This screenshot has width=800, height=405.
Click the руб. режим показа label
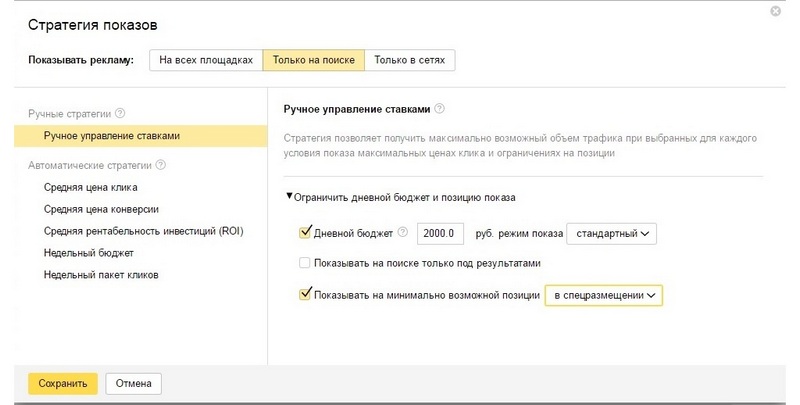tap(519, 234)
